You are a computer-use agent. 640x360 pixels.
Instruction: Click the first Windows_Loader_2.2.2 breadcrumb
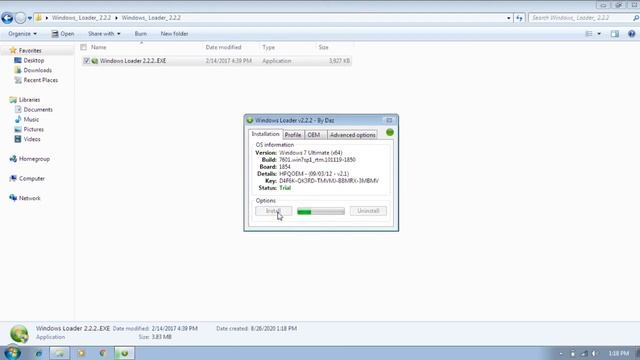[x=81, y=18]
